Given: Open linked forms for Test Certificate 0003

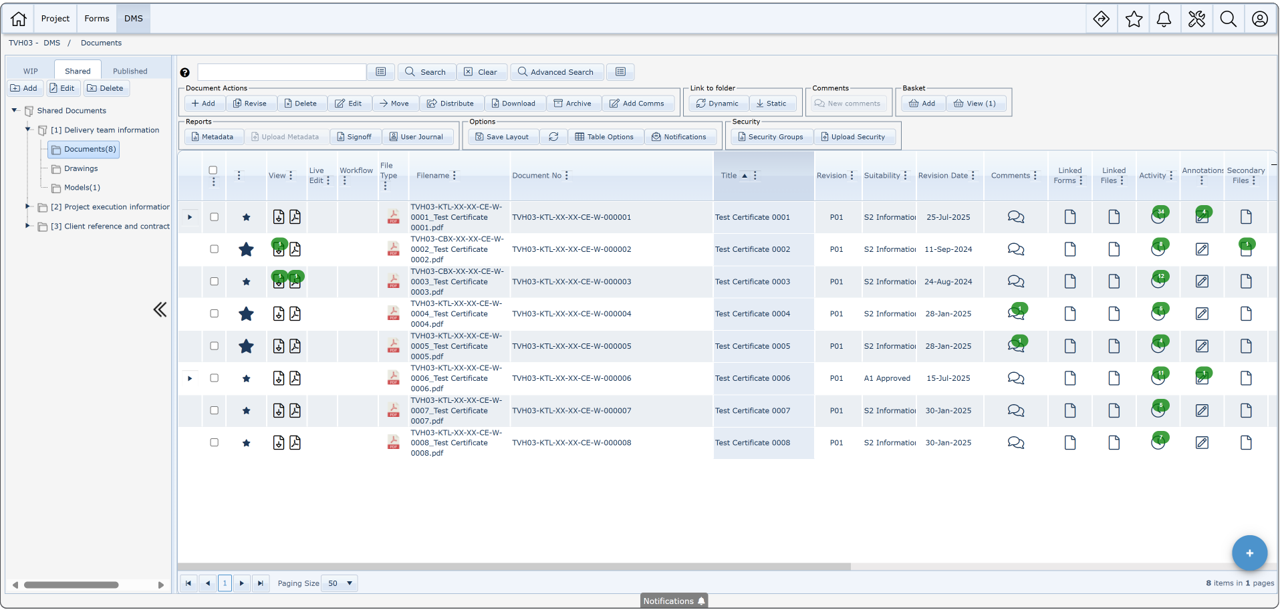Looking at the screenshot, I should coord(1070,281).
